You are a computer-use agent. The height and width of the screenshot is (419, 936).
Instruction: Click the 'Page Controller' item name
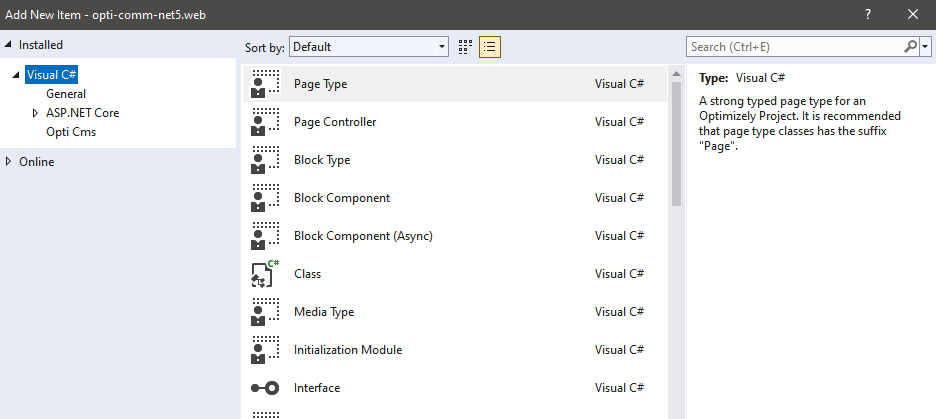335,122
